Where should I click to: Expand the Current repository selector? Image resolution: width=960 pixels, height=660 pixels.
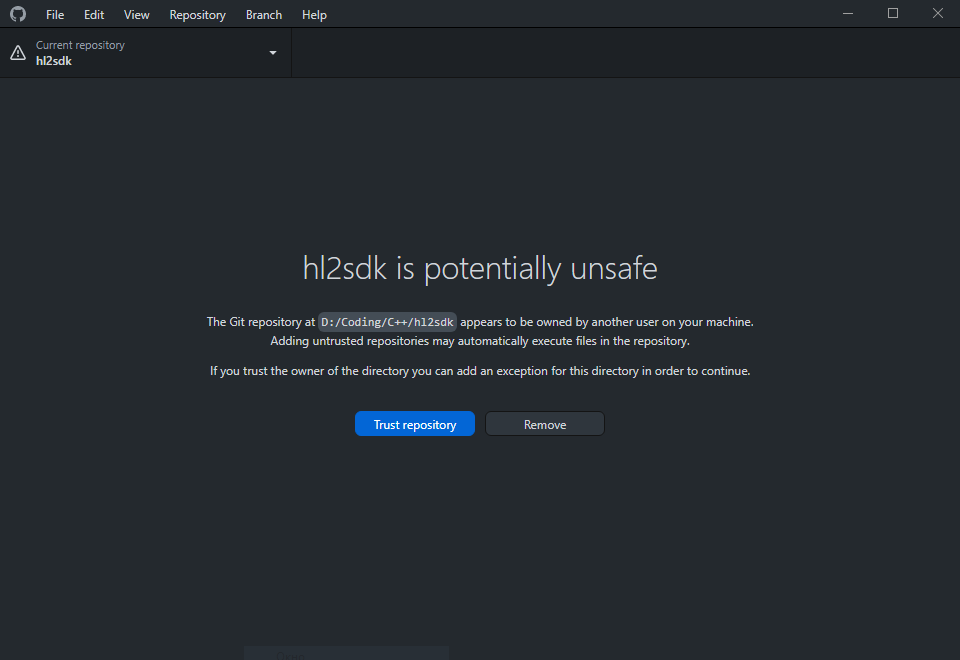(145, 52)
